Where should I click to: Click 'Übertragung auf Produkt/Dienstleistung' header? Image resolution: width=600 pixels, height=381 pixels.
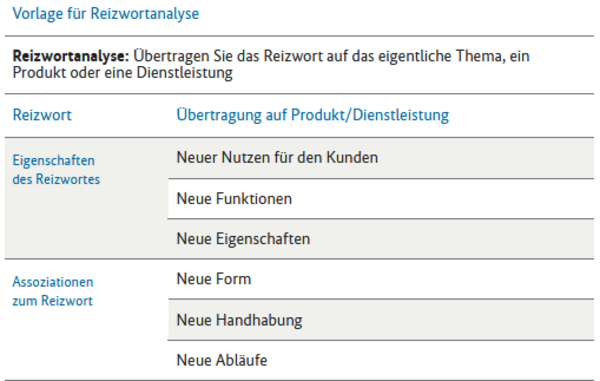click(313, 115)
